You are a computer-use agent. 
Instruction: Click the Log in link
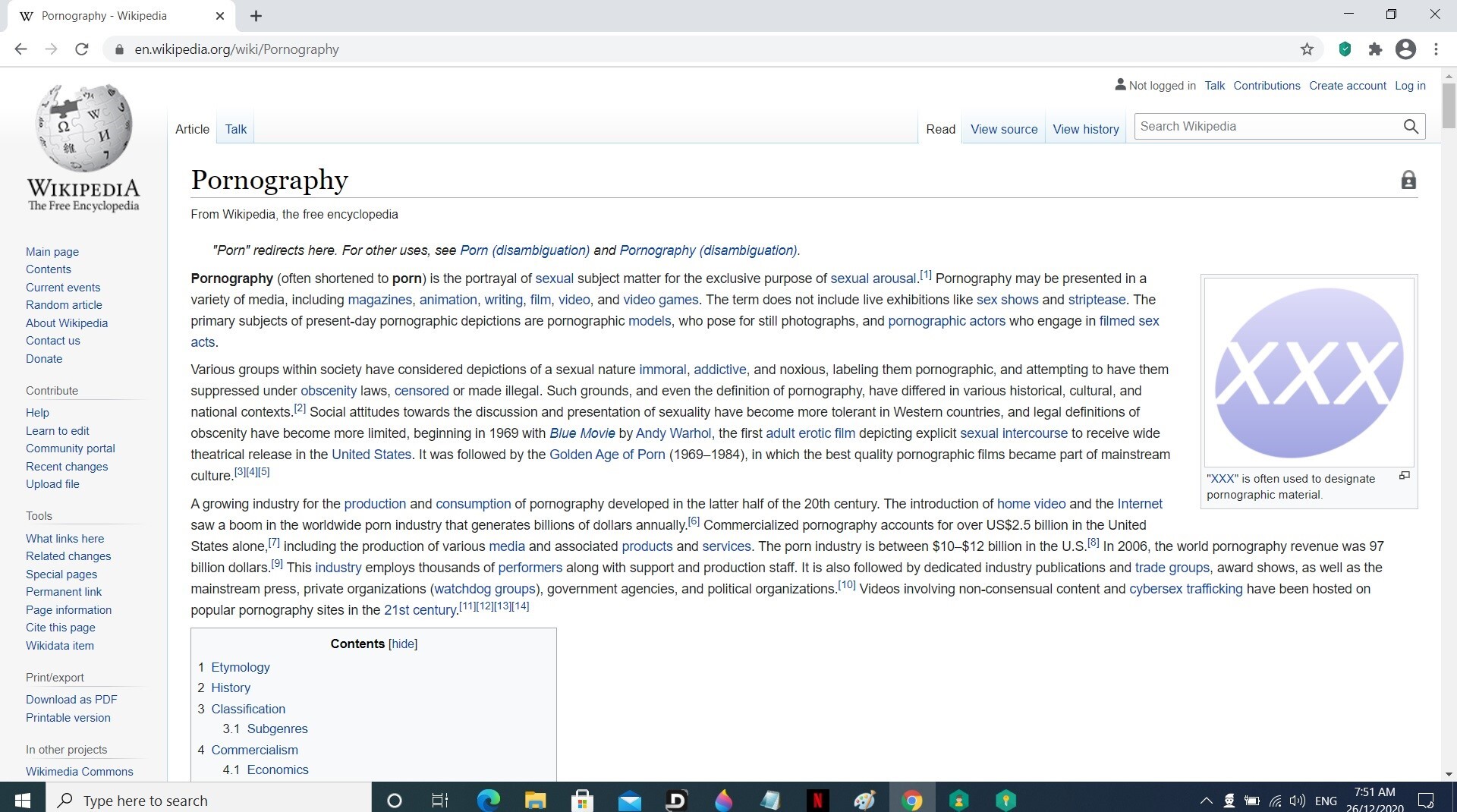(1410, 86)
